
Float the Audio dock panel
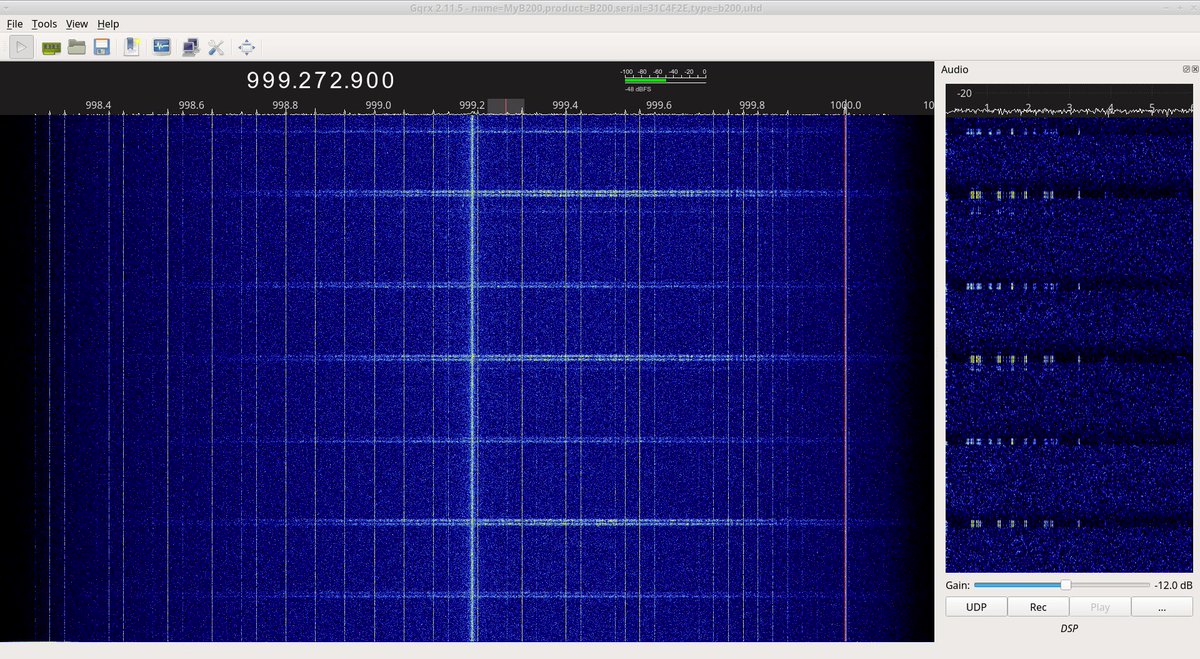pos(1186,70)
